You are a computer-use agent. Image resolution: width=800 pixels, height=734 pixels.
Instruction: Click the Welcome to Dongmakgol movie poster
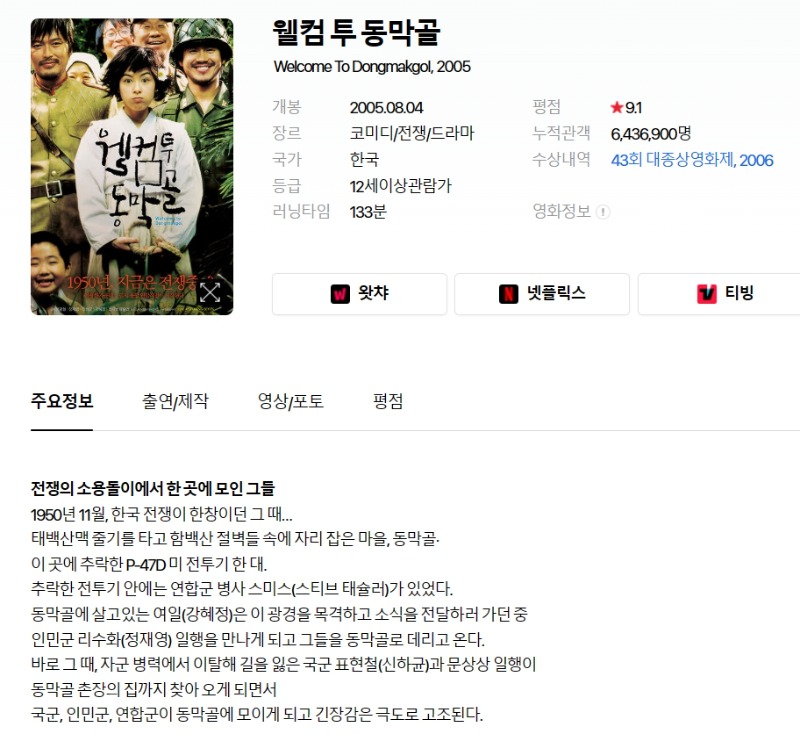point(132,166)
